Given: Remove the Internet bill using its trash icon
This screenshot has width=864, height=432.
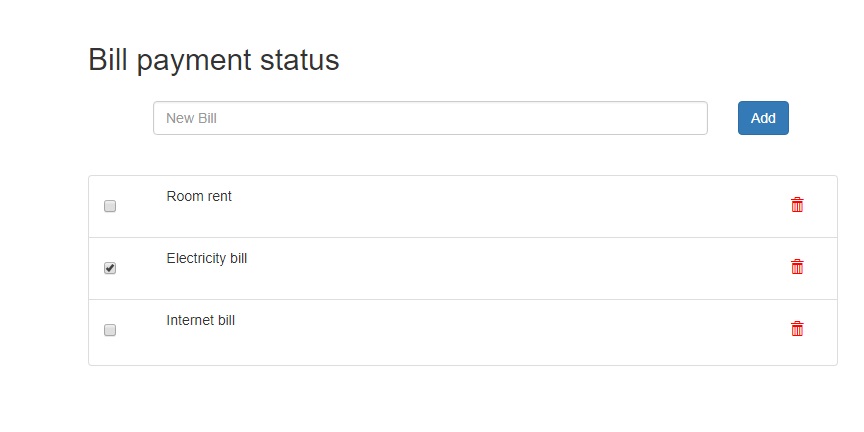Looking at the screenshot, I should (797, 329).
